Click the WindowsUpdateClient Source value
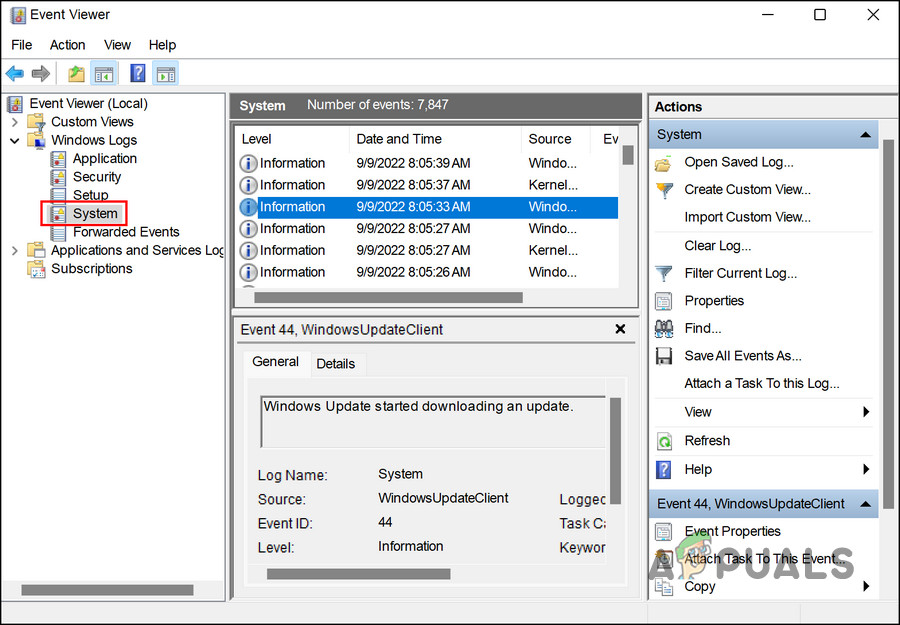This screenshot has height=625, width=900. [x=443, y=498]
